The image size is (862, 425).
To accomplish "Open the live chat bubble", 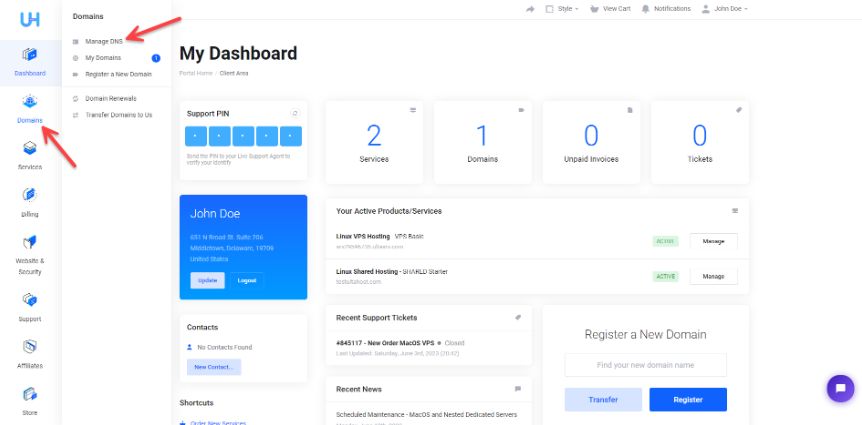I will [x=840, y=389].
